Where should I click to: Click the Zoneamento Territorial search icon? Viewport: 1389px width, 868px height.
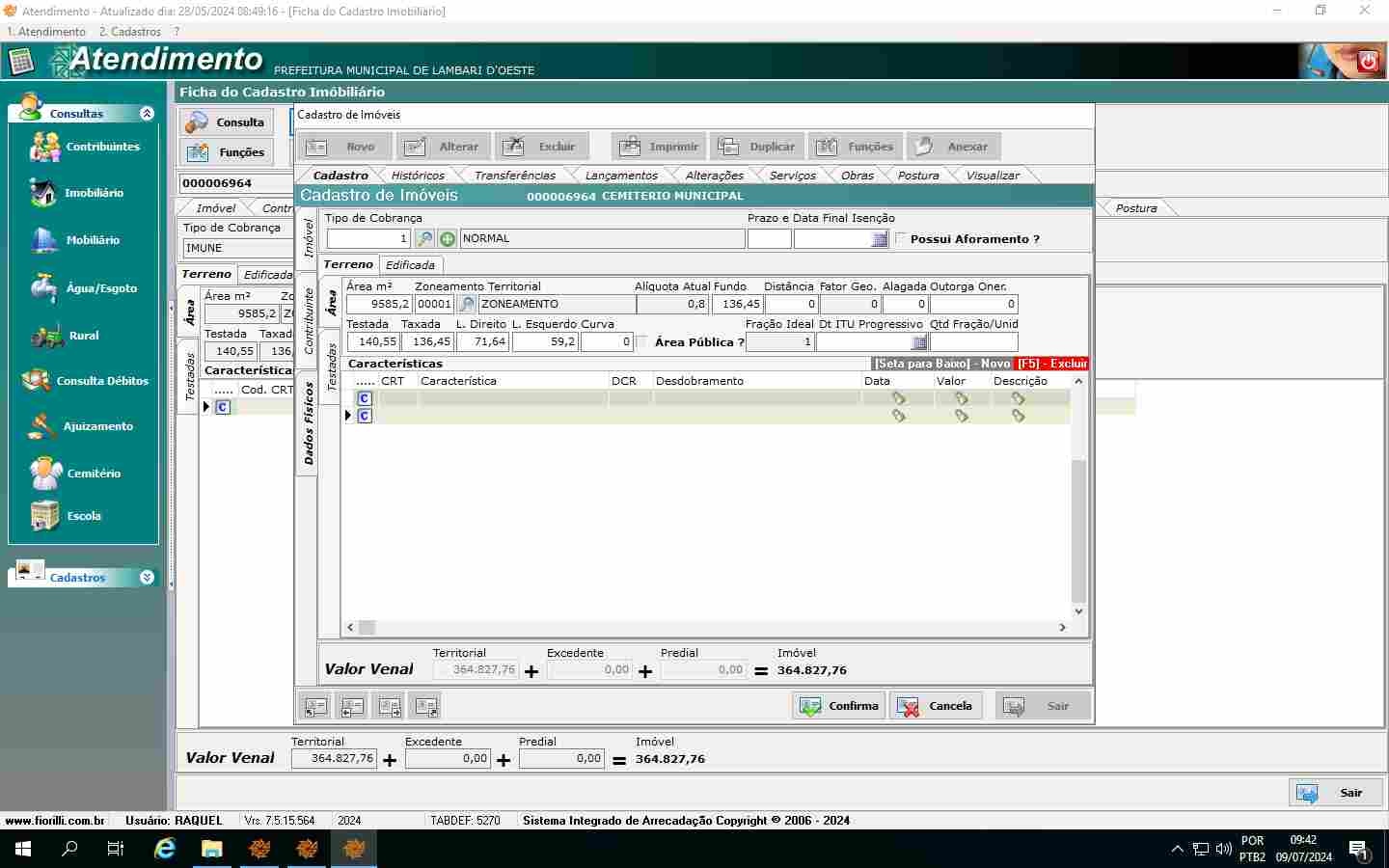point(466,304)
